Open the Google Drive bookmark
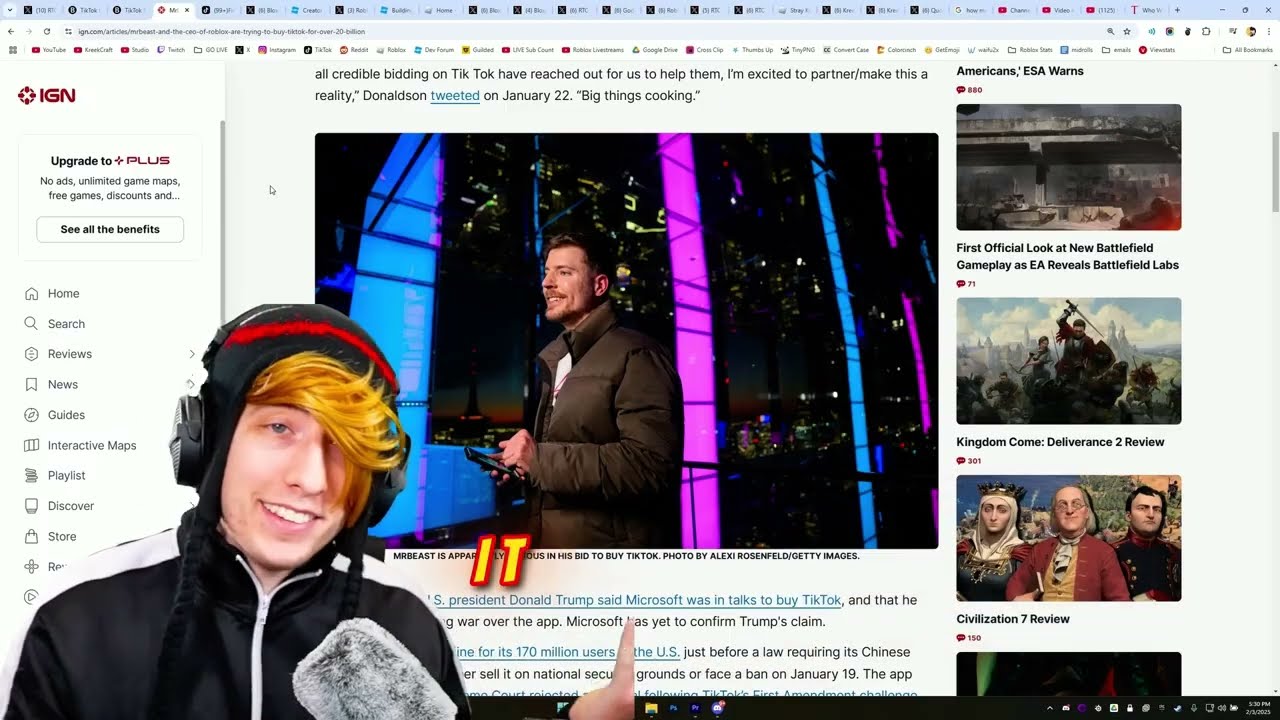 654,49
